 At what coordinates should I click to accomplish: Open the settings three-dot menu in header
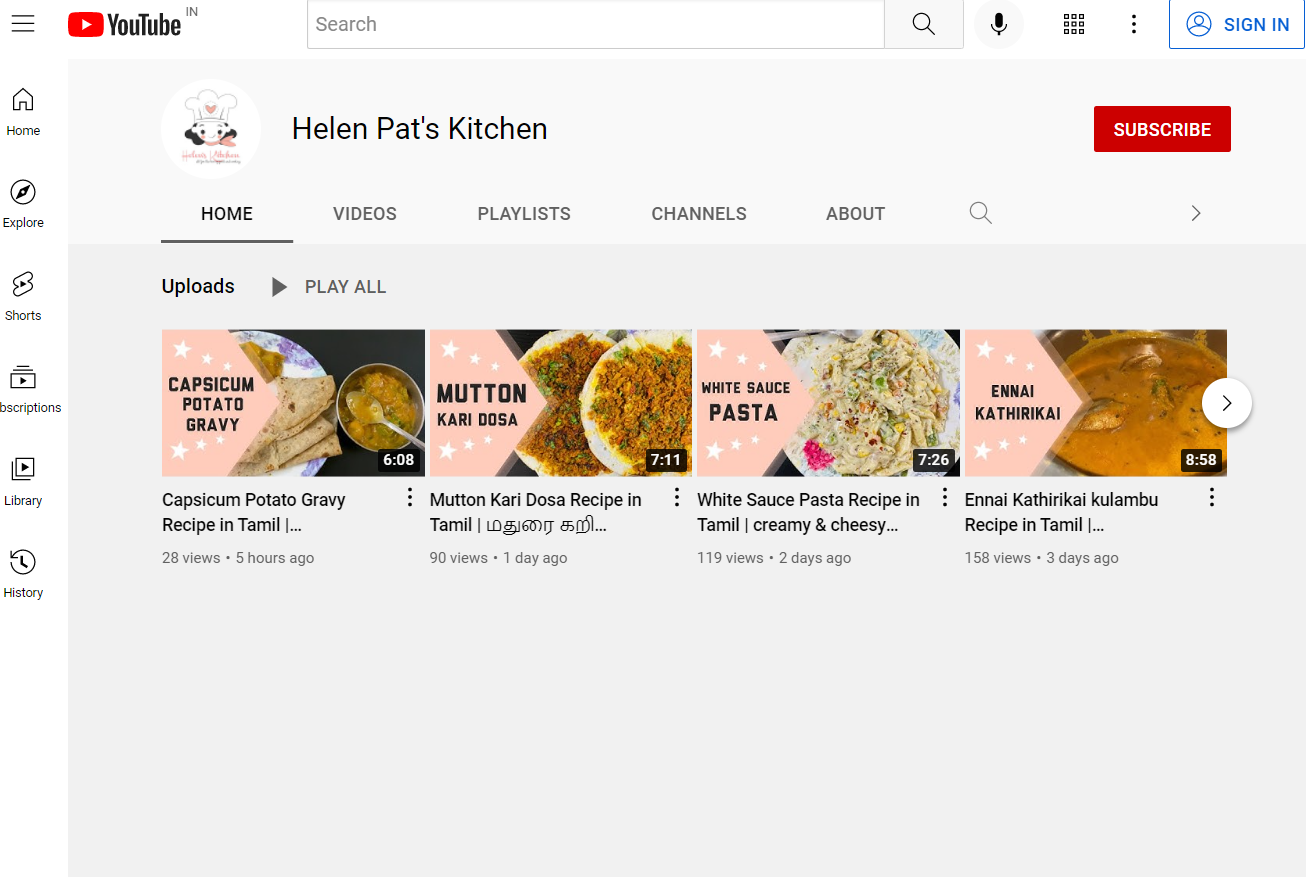[1133, 24]
